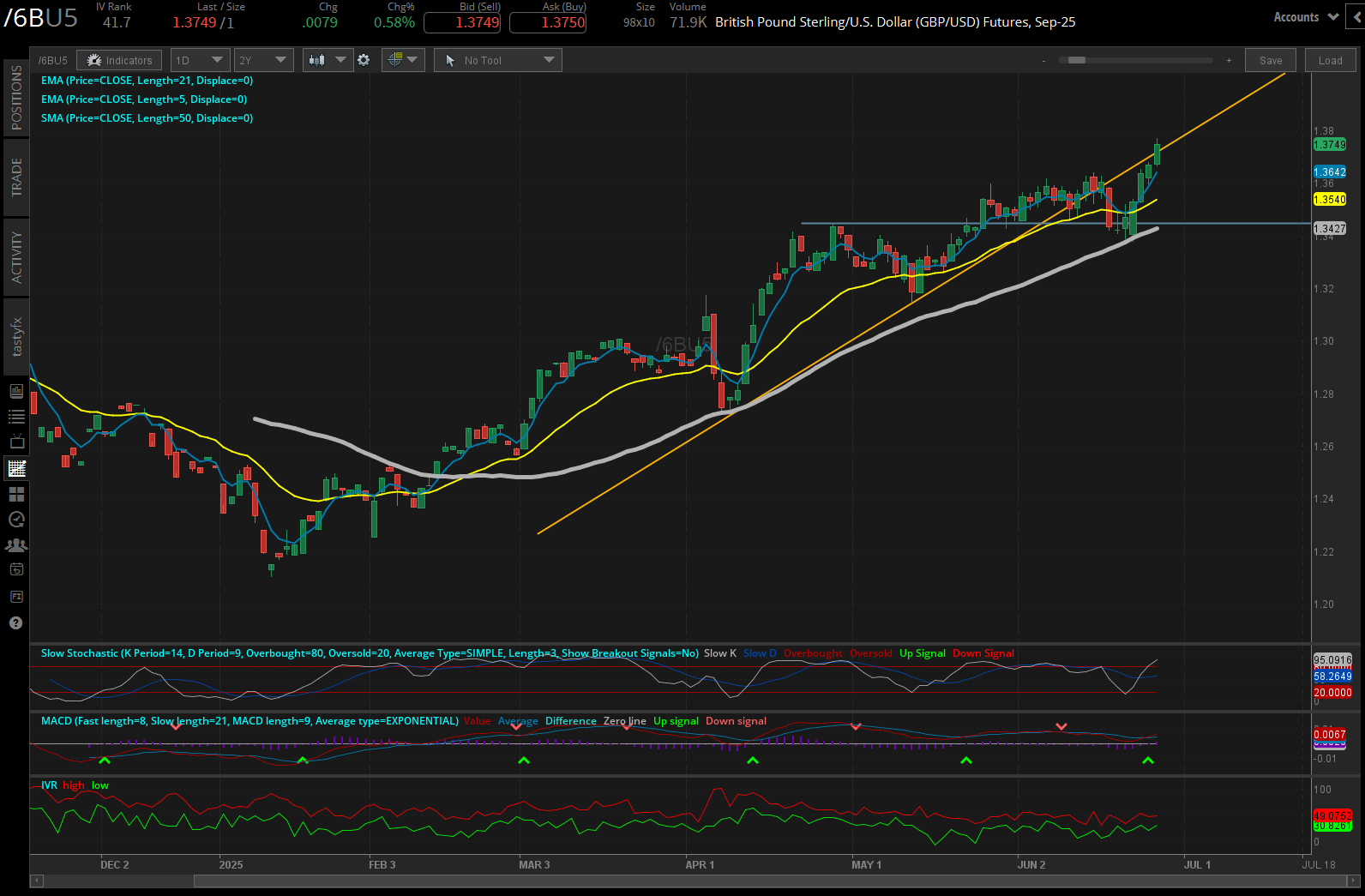Image resolution: width=1365 pixels, height=896 pixels.
Task: Click the Volume 71.9K value
Action: [689, 22]
